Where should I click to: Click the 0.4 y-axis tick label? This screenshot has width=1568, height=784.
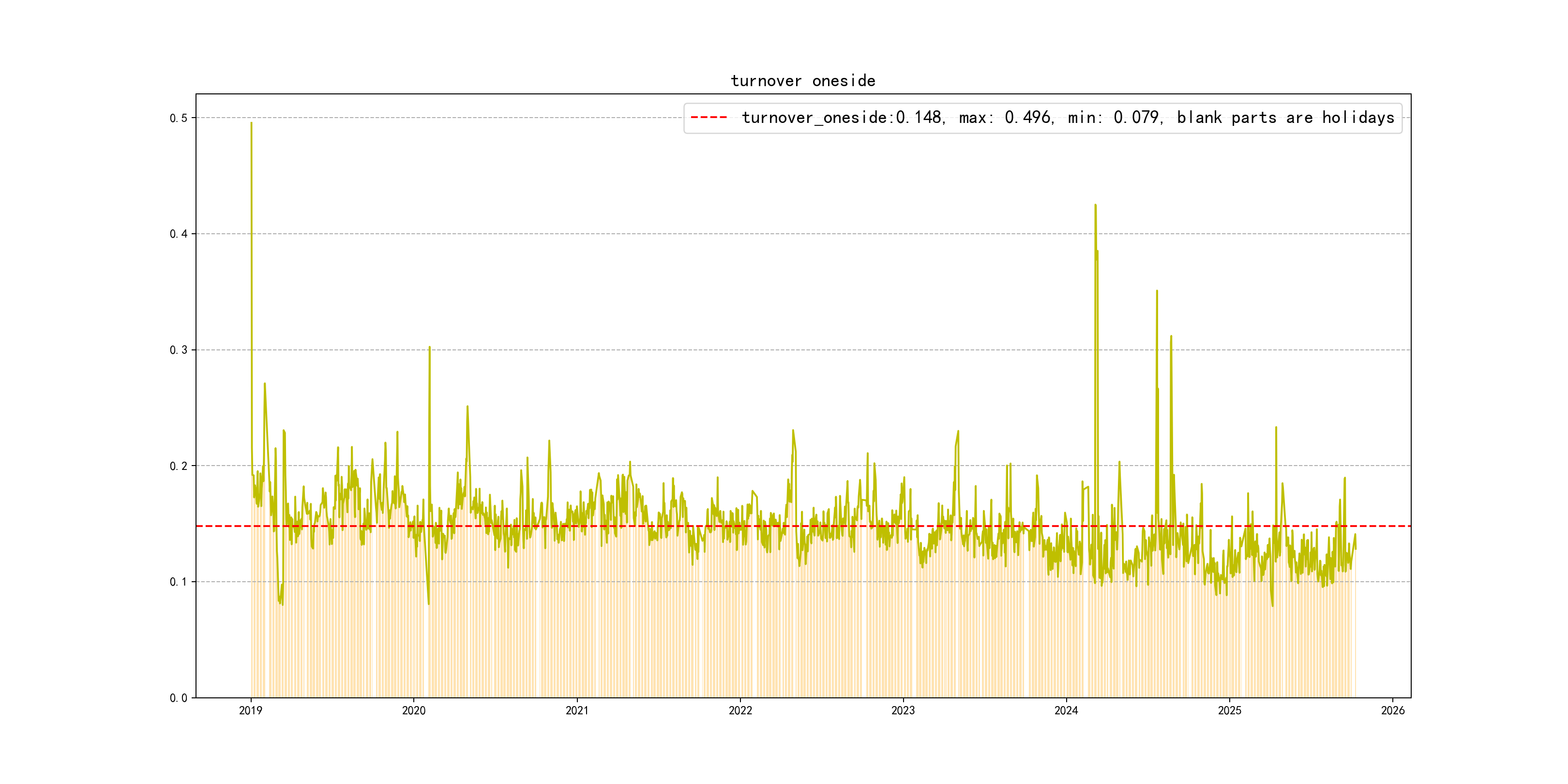point(179,234)
